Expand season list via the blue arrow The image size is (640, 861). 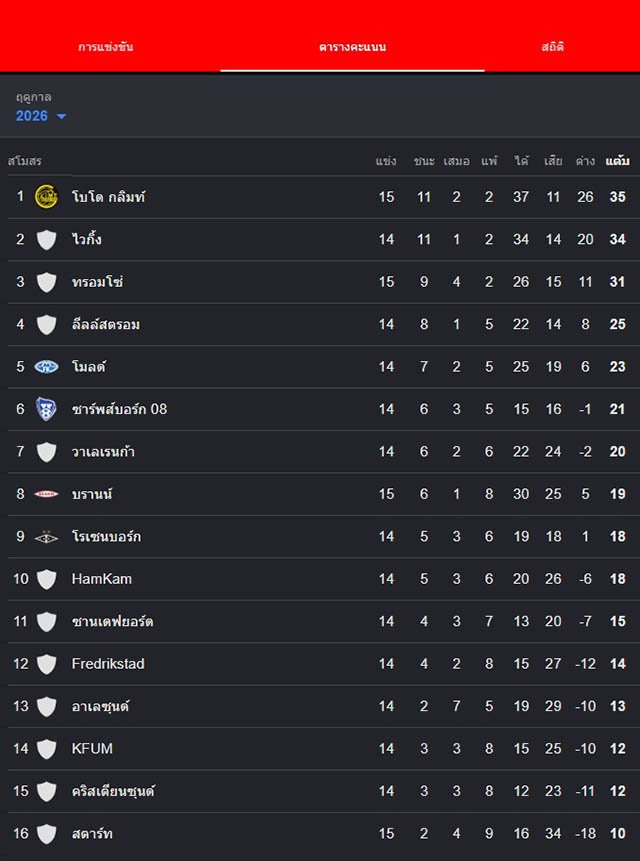pyautogui.click(x=61, y=116)
